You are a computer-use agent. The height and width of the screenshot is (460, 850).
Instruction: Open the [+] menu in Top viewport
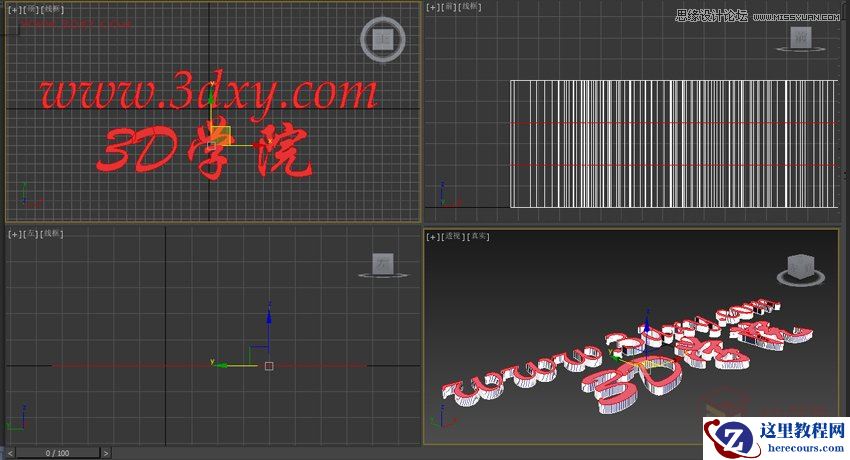click(x=14, y=9)
